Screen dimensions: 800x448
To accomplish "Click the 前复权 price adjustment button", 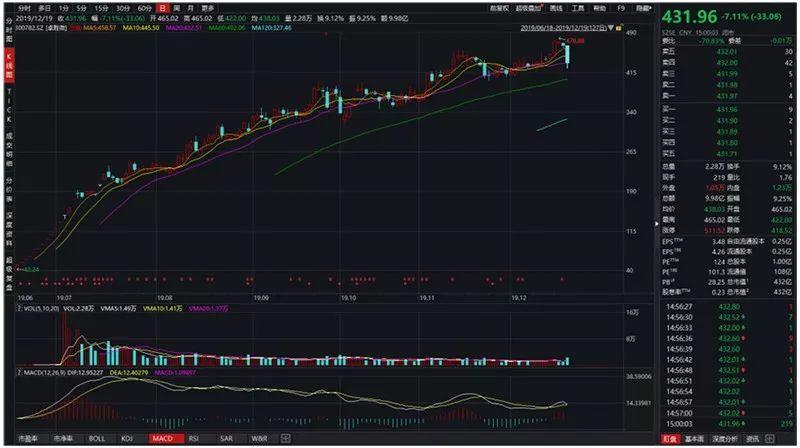I will click(x=499, y=8).
